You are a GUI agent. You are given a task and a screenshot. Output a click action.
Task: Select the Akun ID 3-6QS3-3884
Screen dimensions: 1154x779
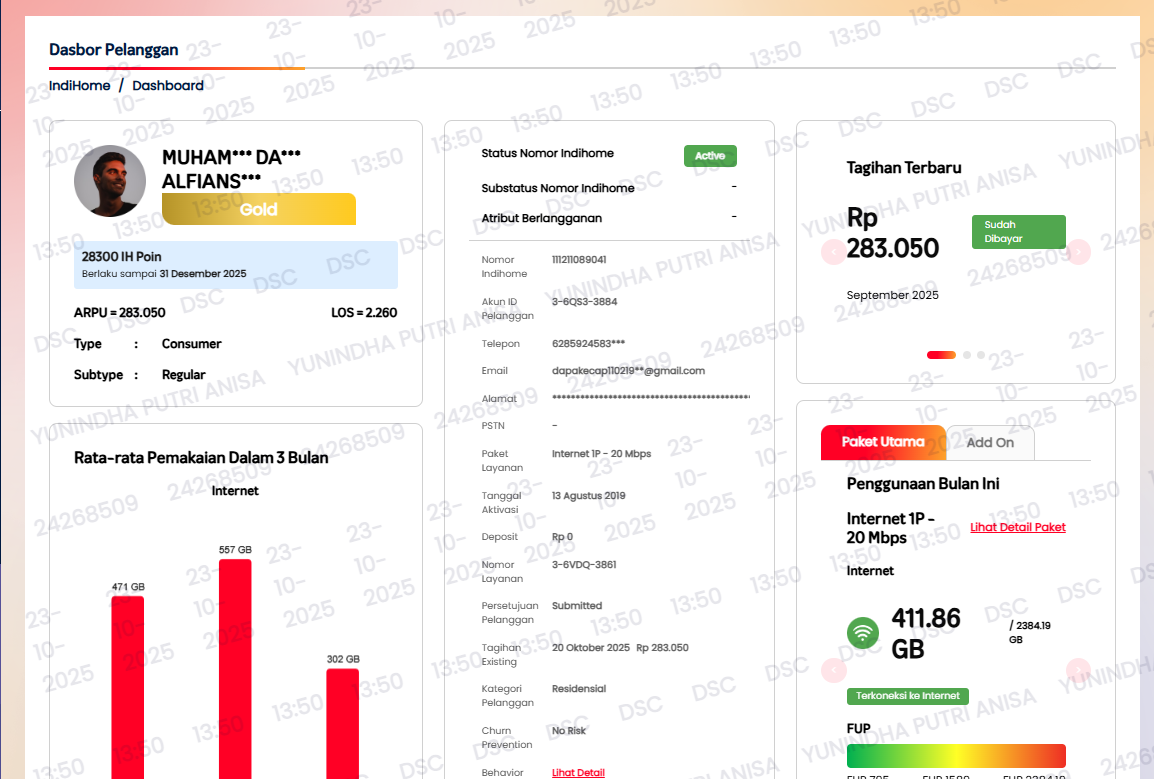pyautogui.click(x=584, y=302)
